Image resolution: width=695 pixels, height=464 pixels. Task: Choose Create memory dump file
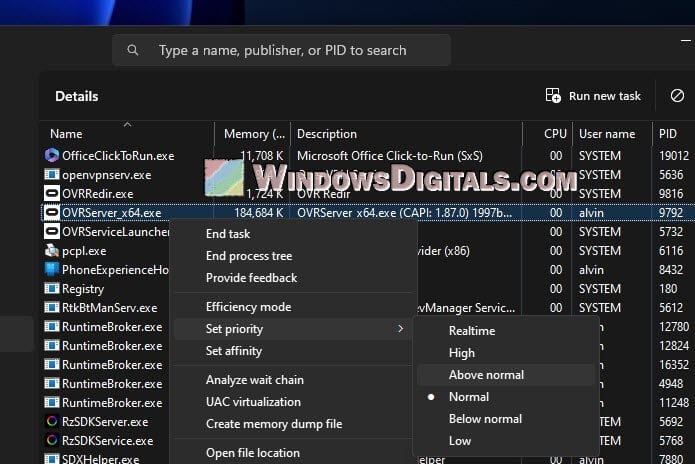coord(274,424)
